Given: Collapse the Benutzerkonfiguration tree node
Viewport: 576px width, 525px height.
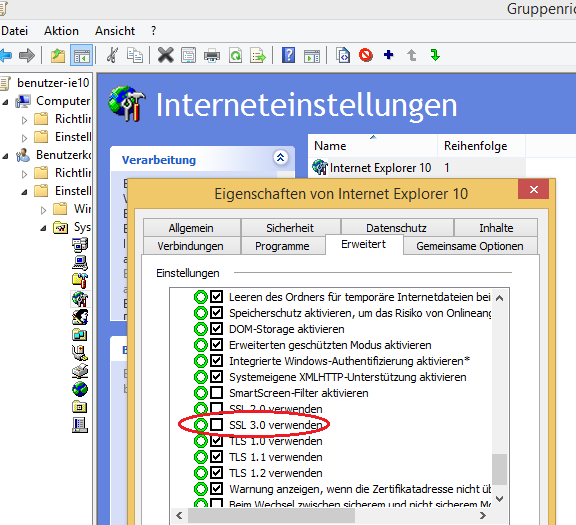Looking at the screenshot, I should pyautogui.click(x=5, y=156).
